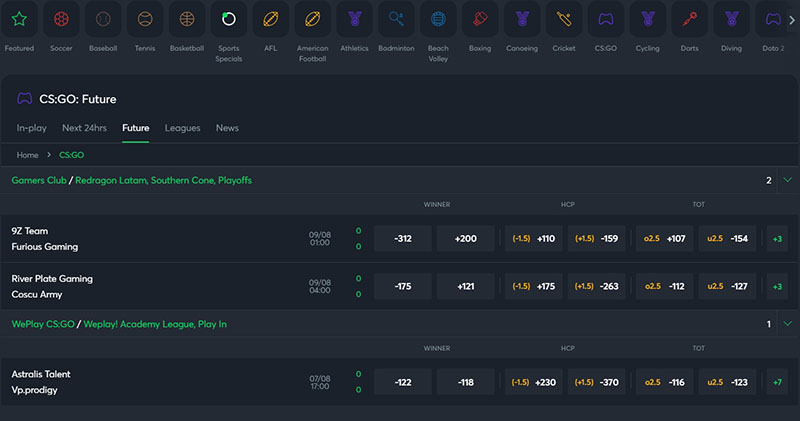Switch to the In-play tab
The width and height of the screenshot is (800, 421).
coord(32,128)
